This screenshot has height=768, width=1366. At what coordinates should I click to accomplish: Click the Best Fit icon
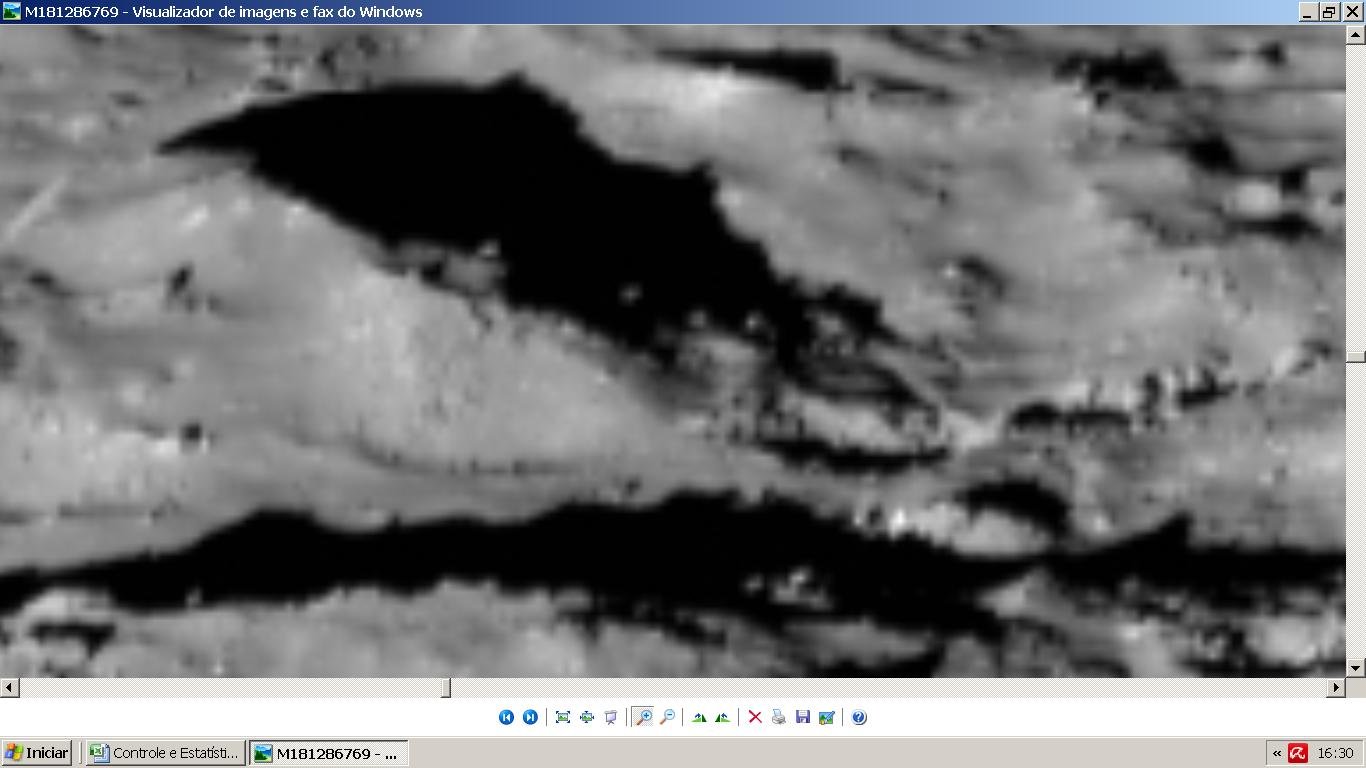coord(563,717)
